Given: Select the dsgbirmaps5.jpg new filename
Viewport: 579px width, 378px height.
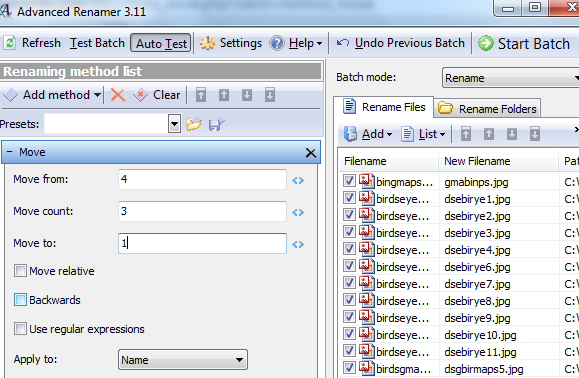Looking at the screenshot, I should 484,369.
